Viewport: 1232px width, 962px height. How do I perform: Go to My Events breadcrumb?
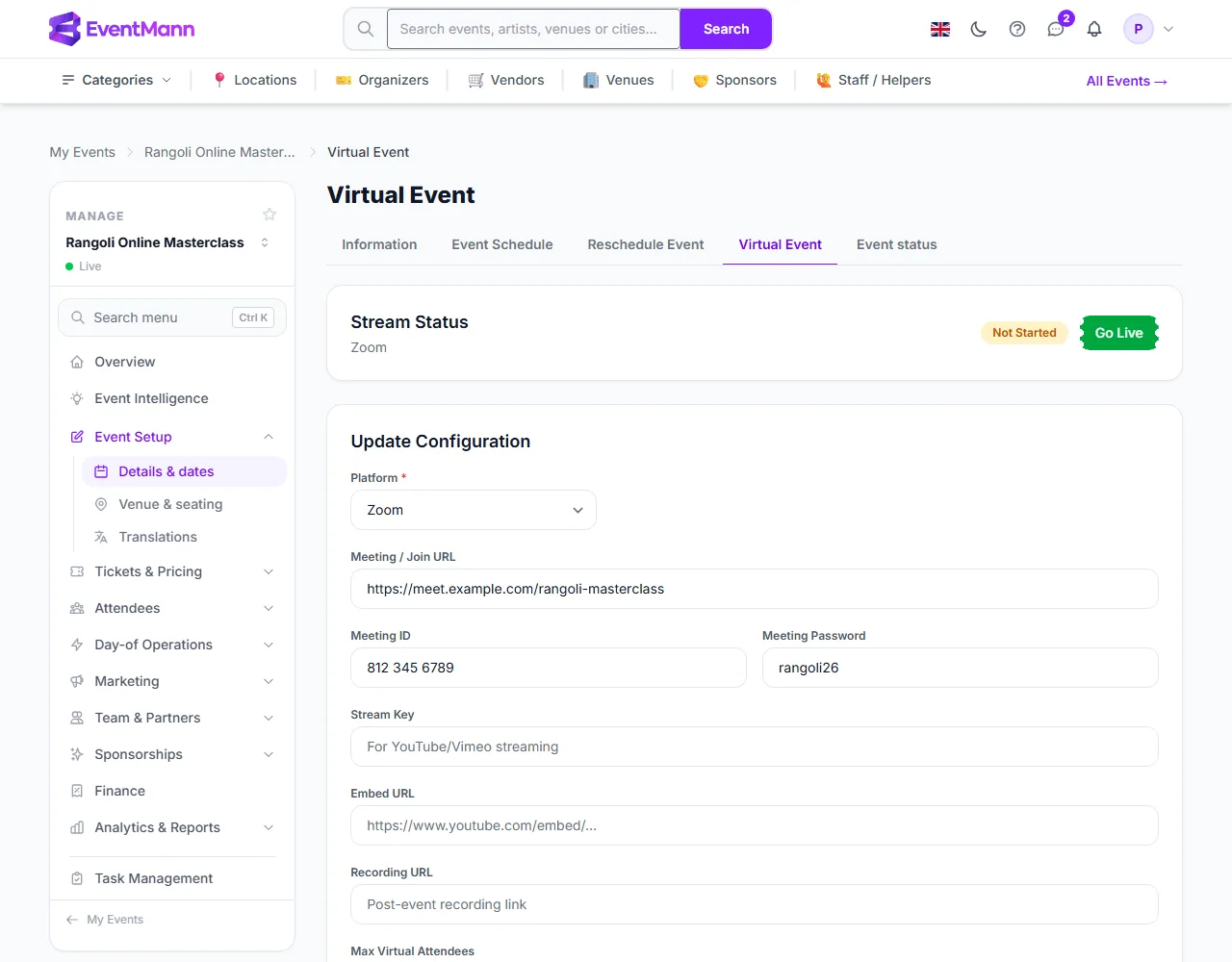pos(83,152)
